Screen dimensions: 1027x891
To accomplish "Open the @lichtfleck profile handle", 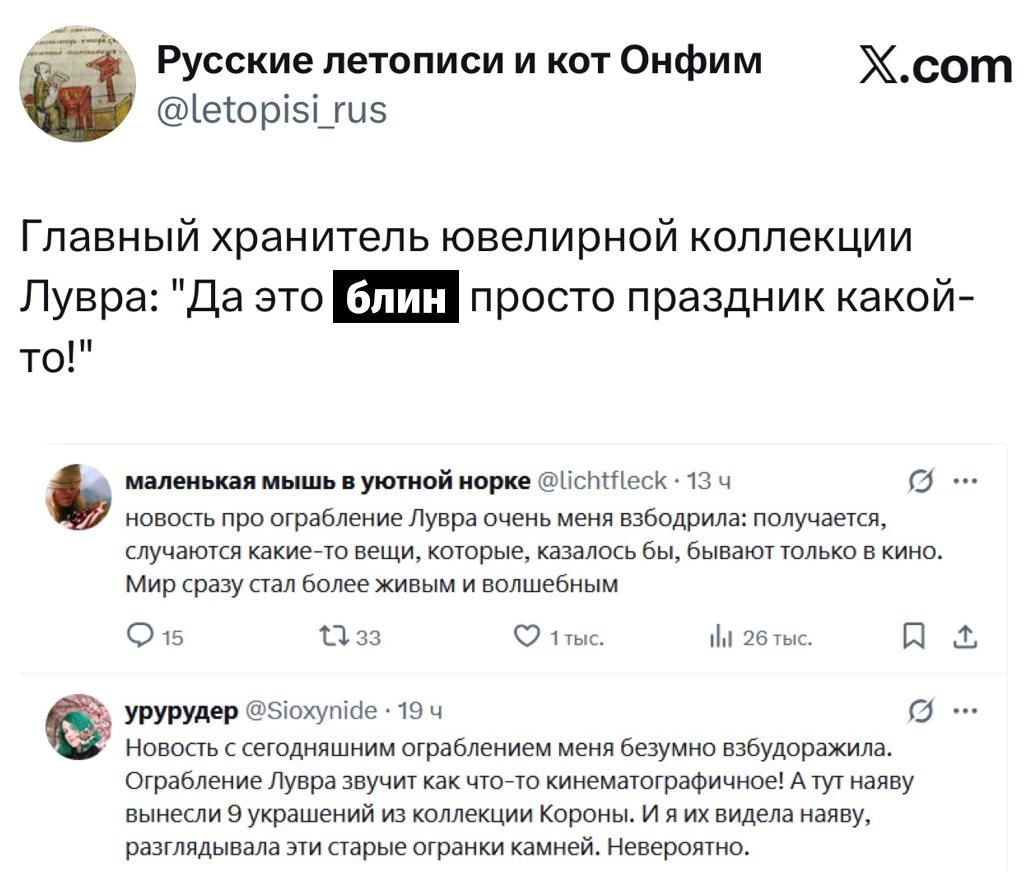I will [602, 482].
